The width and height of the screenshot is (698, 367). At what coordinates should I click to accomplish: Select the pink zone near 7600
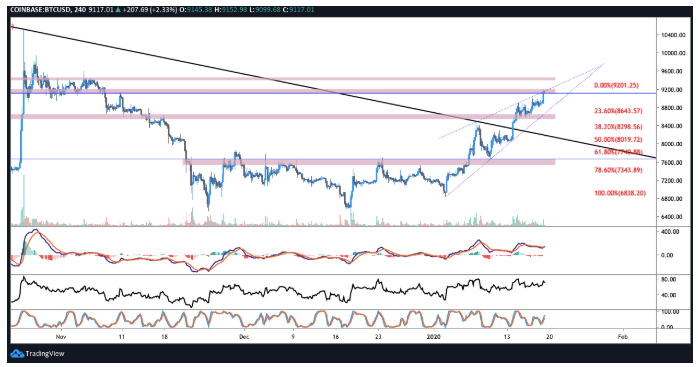click(369, 162)
